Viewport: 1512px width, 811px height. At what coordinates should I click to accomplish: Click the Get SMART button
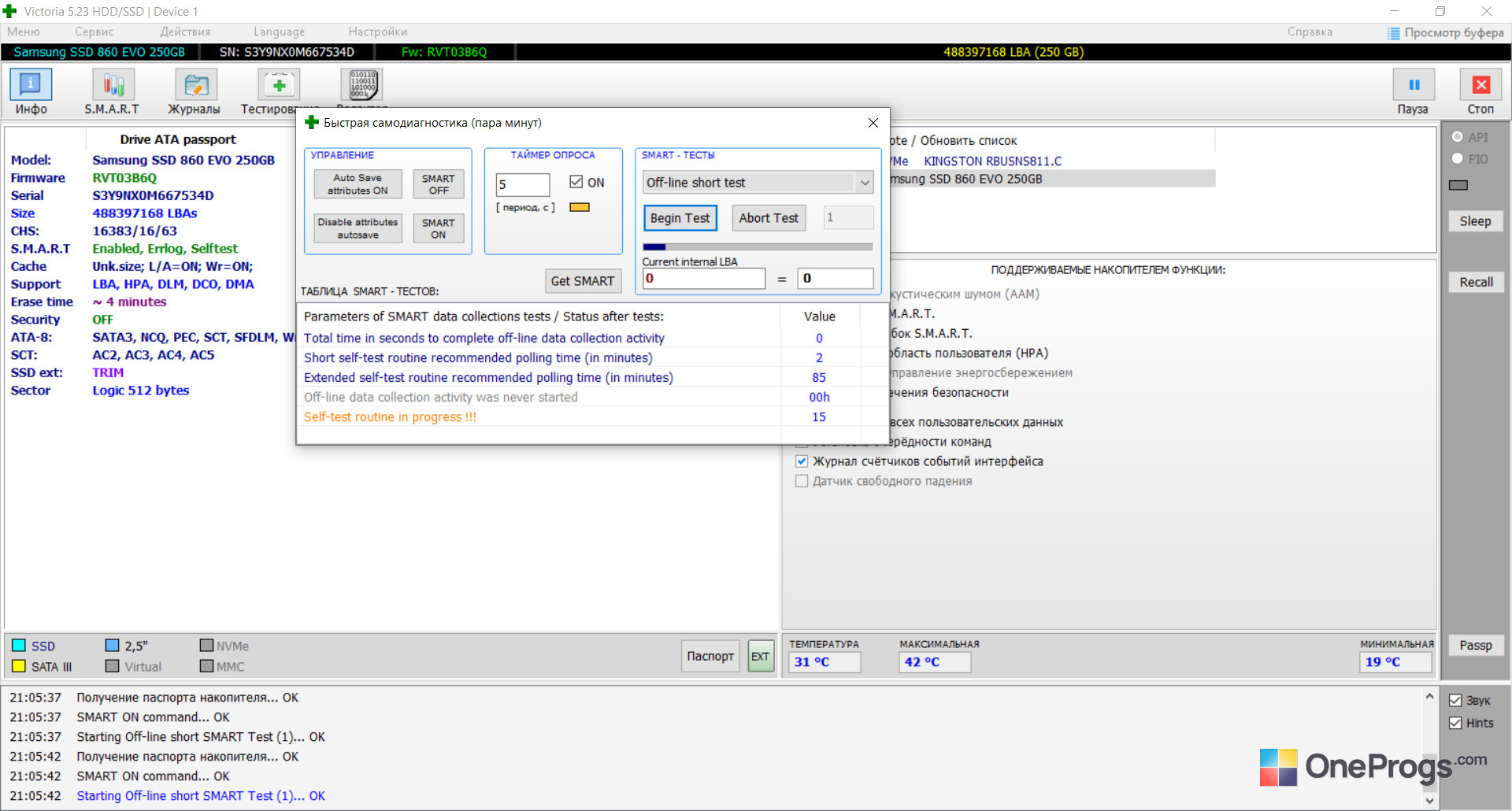583,281
